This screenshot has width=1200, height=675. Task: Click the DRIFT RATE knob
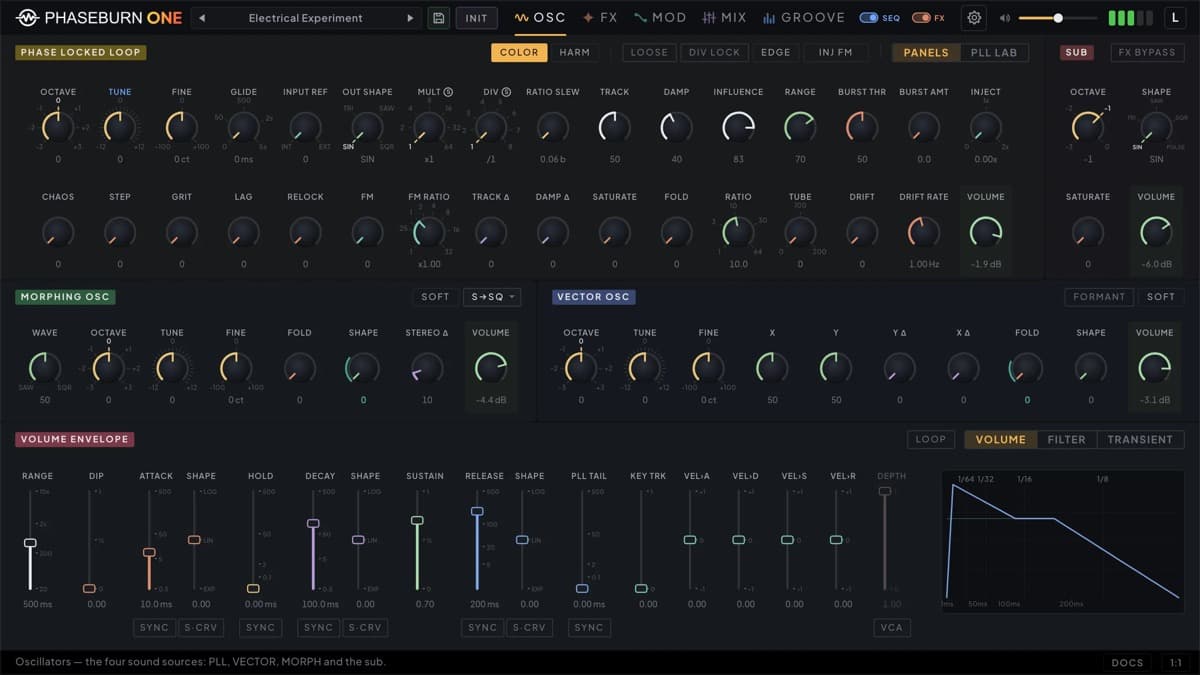924,232
